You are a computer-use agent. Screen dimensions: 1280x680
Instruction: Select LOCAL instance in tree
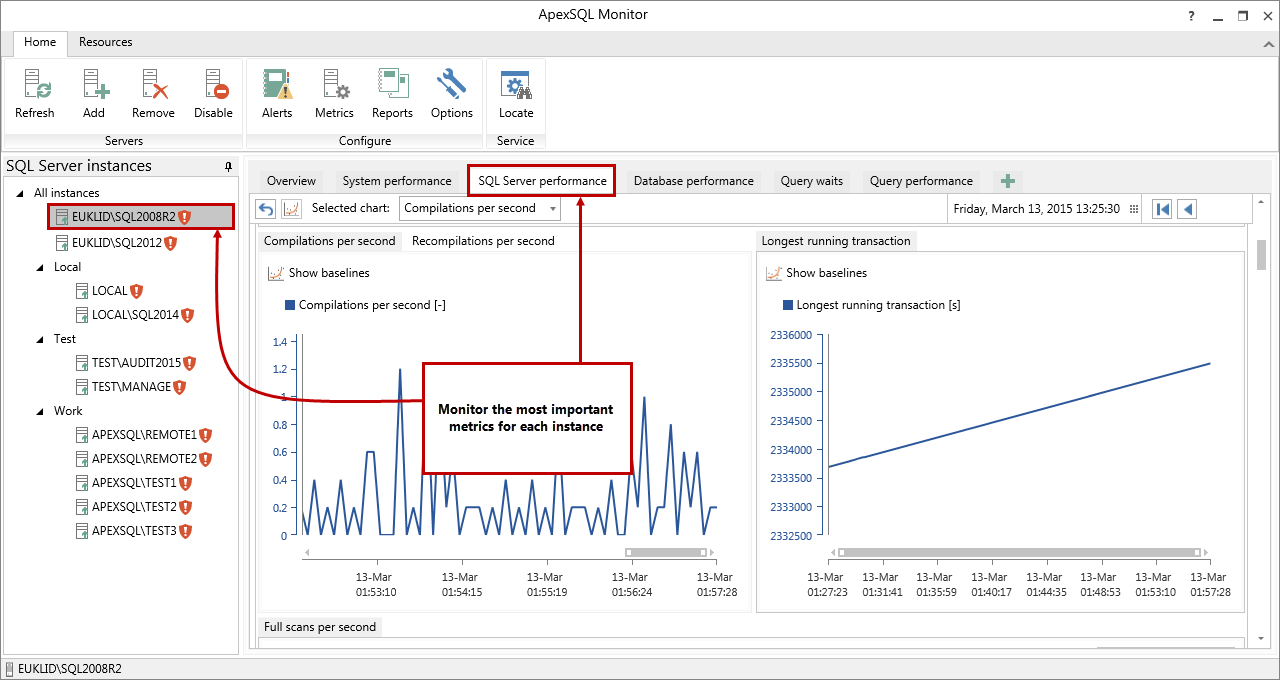(110, 291)
